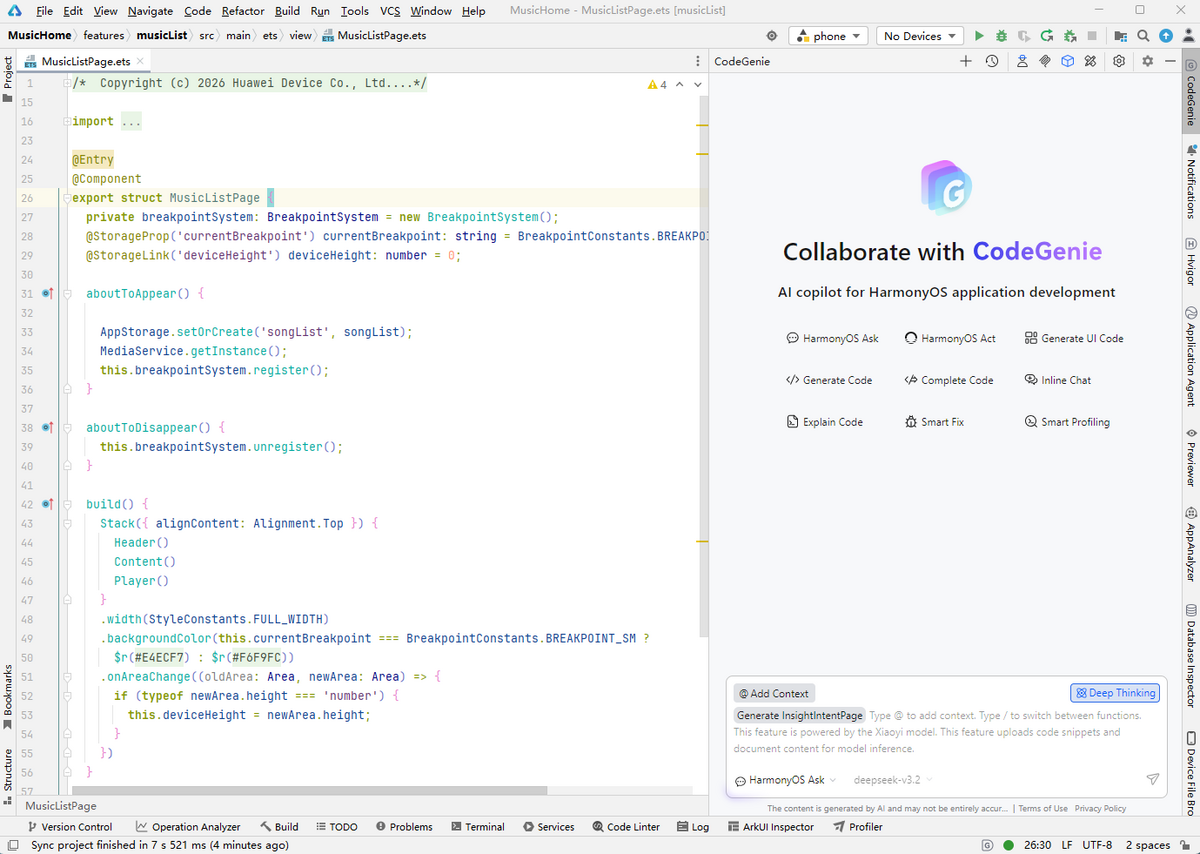Toggle the Previewer side panel

(x=1191, y=458)
